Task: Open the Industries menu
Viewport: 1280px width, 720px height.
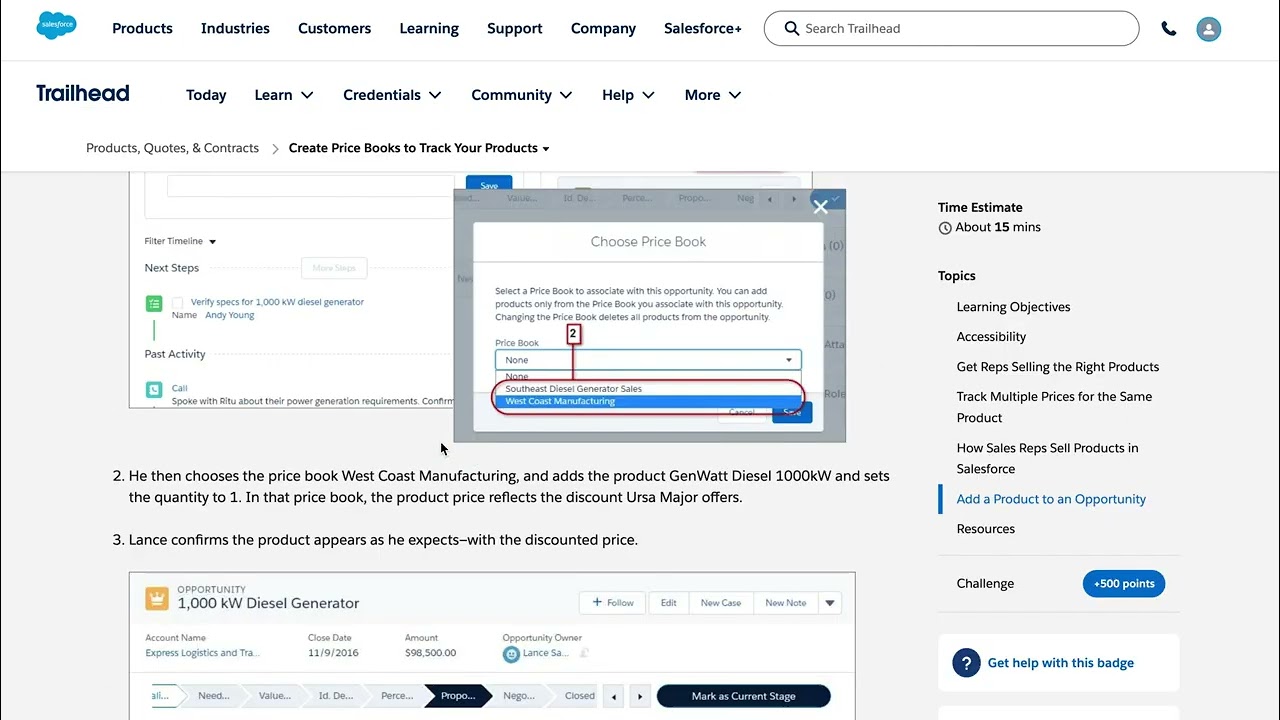Action: tap(235, 28)
